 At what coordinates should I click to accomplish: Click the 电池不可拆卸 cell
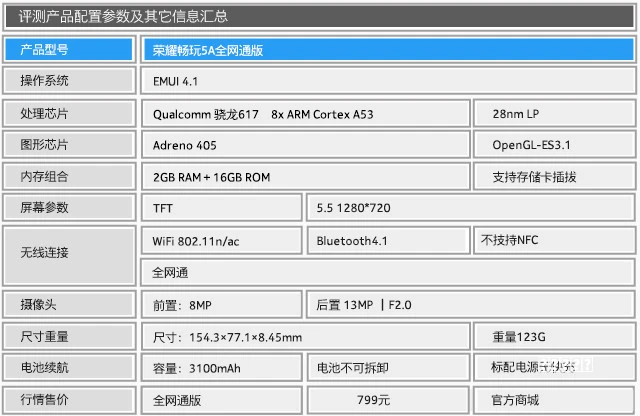[388, 368]
